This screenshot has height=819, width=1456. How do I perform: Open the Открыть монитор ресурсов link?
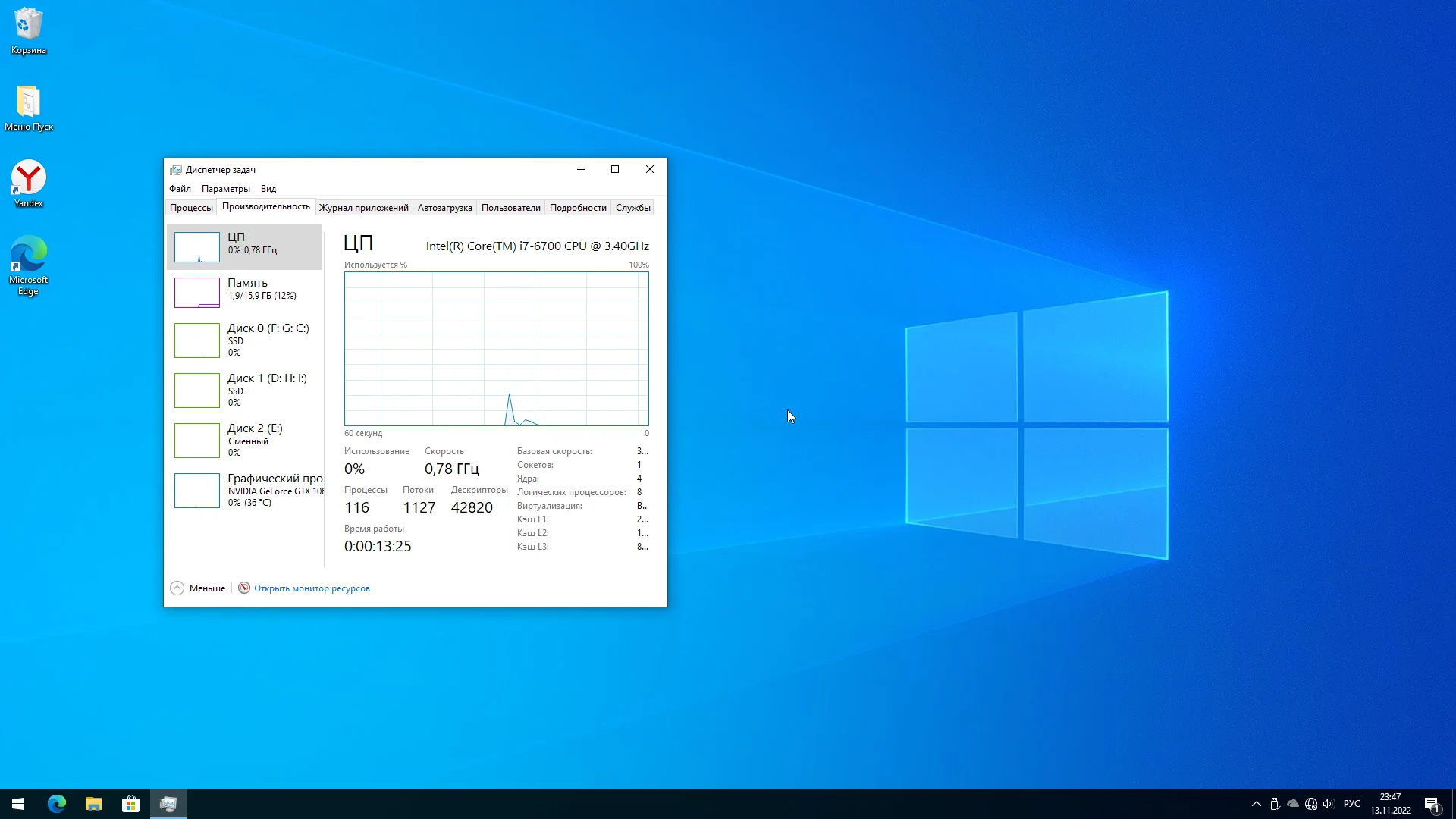312,588
